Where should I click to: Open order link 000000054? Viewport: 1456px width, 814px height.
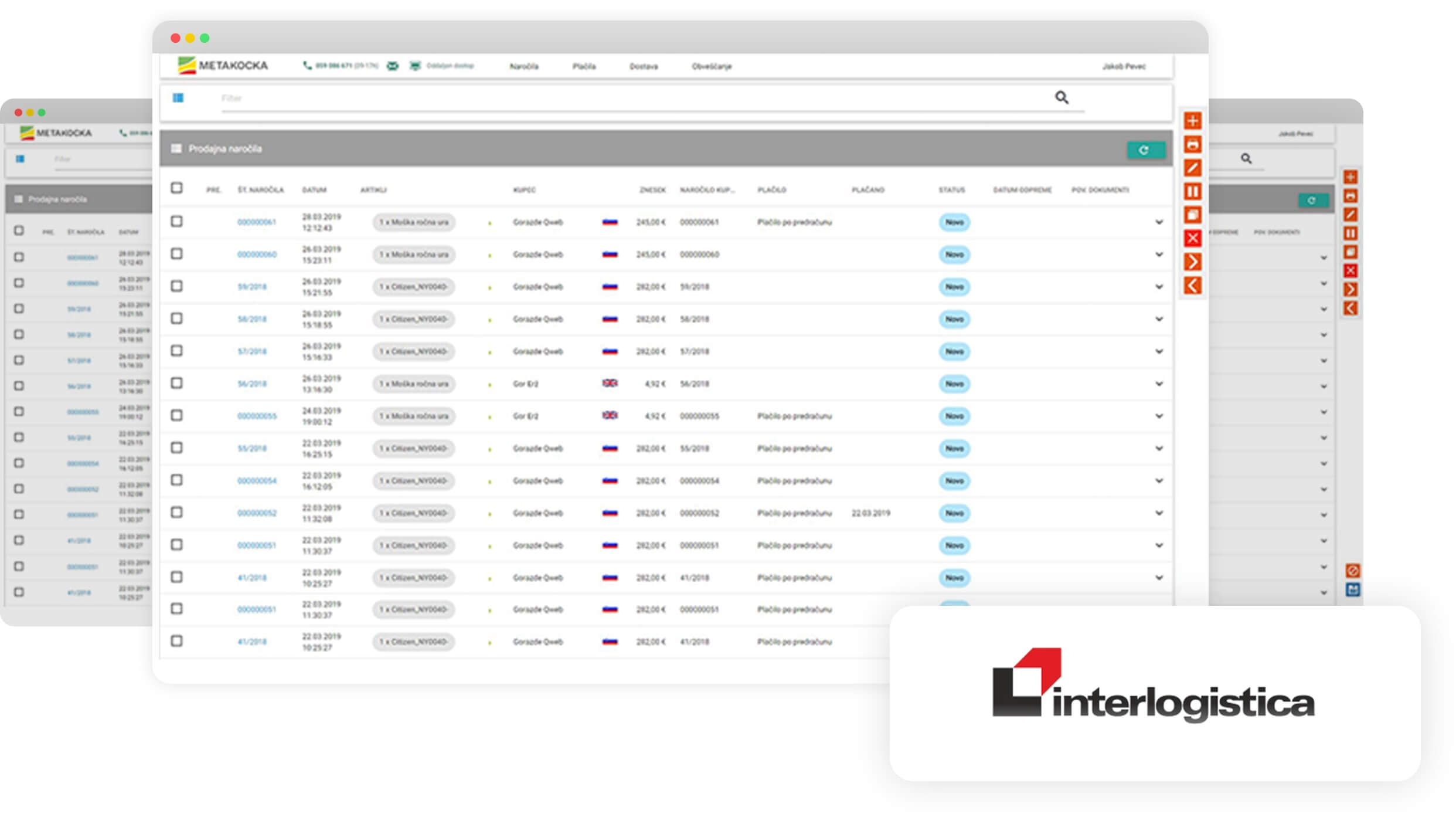[x=257, y=481]
